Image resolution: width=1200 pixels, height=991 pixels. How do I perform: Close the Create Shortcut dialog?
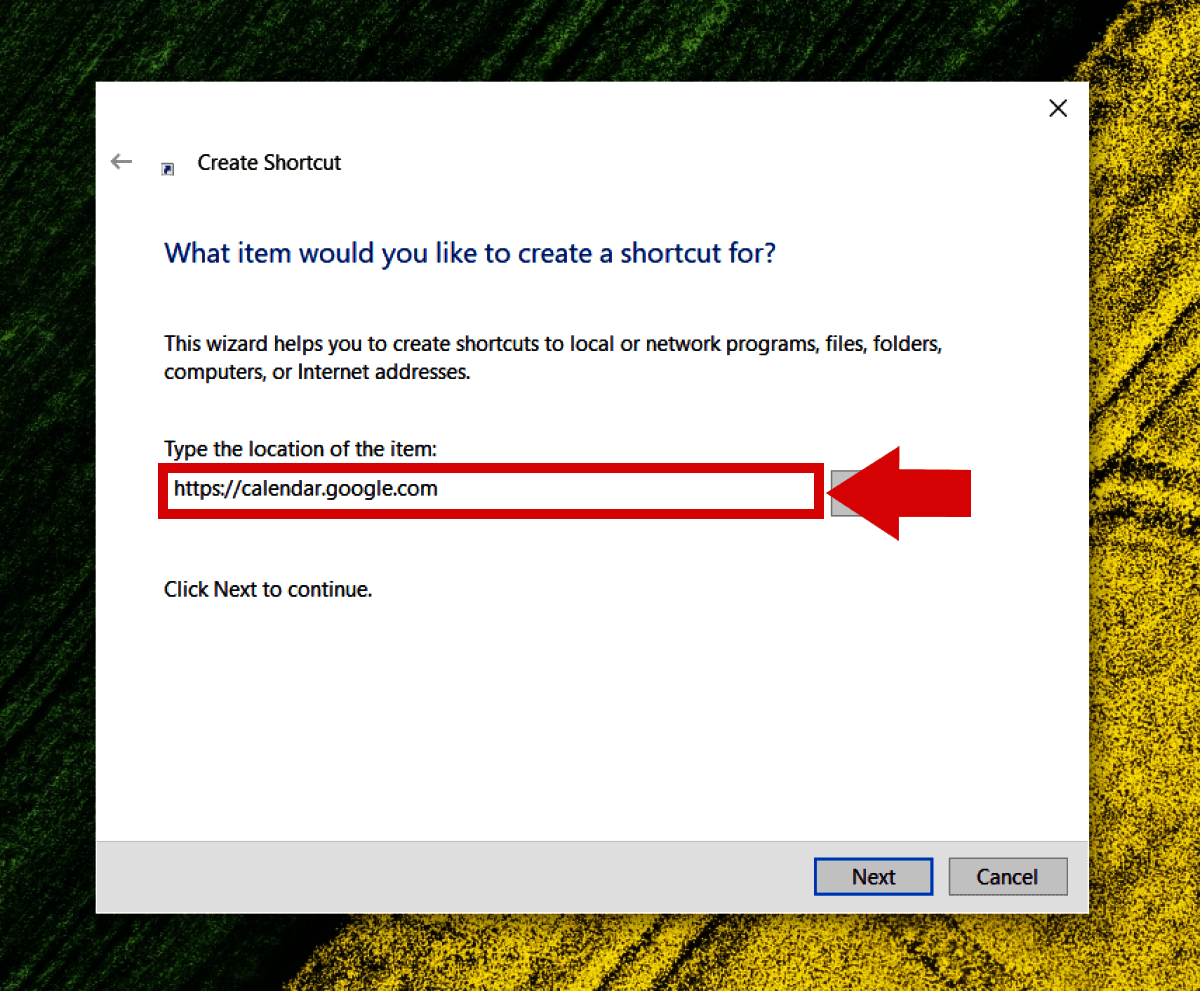1057,109
